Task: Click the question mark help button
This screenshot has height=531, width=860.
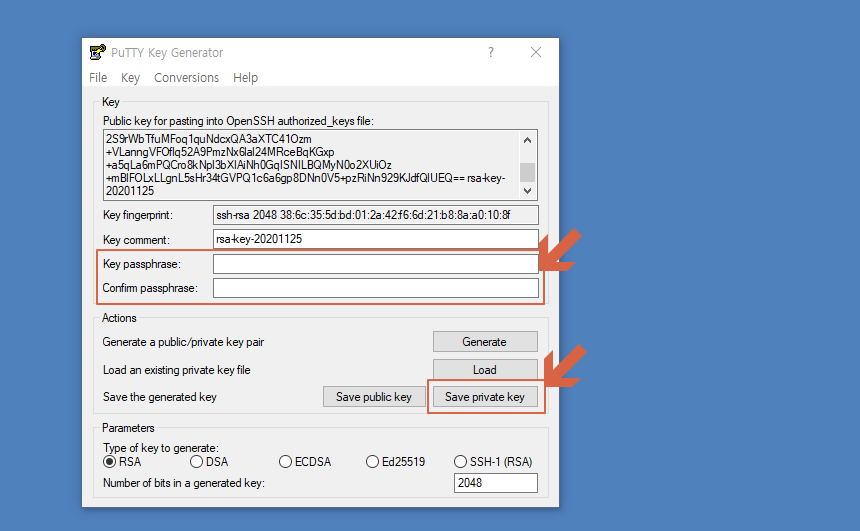Action: point(491,52)
